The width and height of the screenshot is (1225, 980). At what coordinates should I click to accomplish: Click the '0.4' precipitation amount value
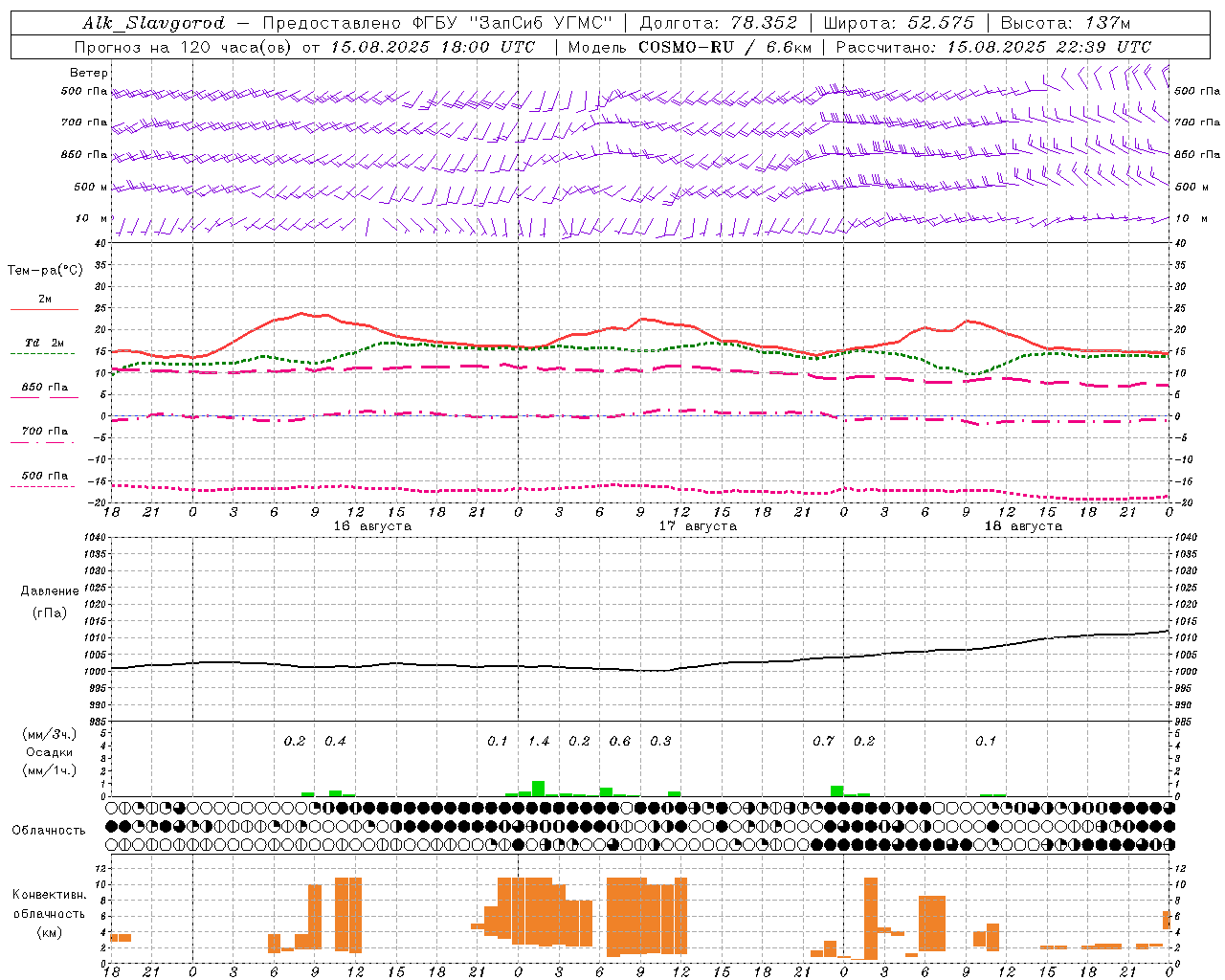pos(335,742)
